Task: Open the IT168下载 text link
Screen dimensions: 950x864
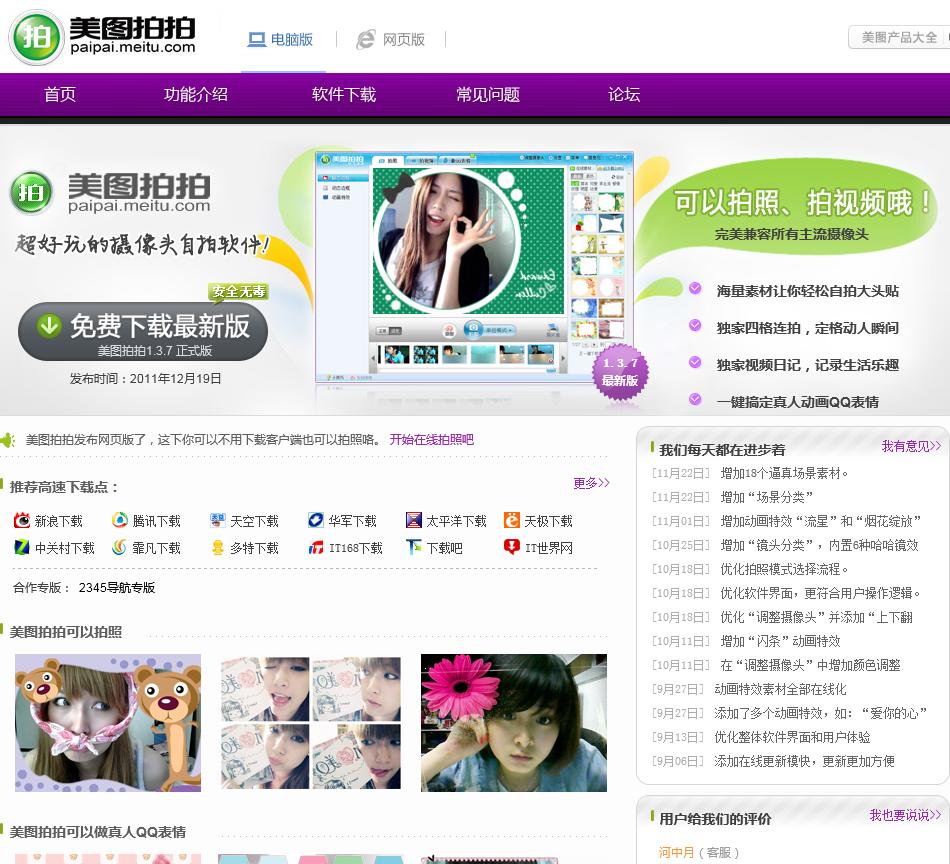Action: tap(356, 548)
